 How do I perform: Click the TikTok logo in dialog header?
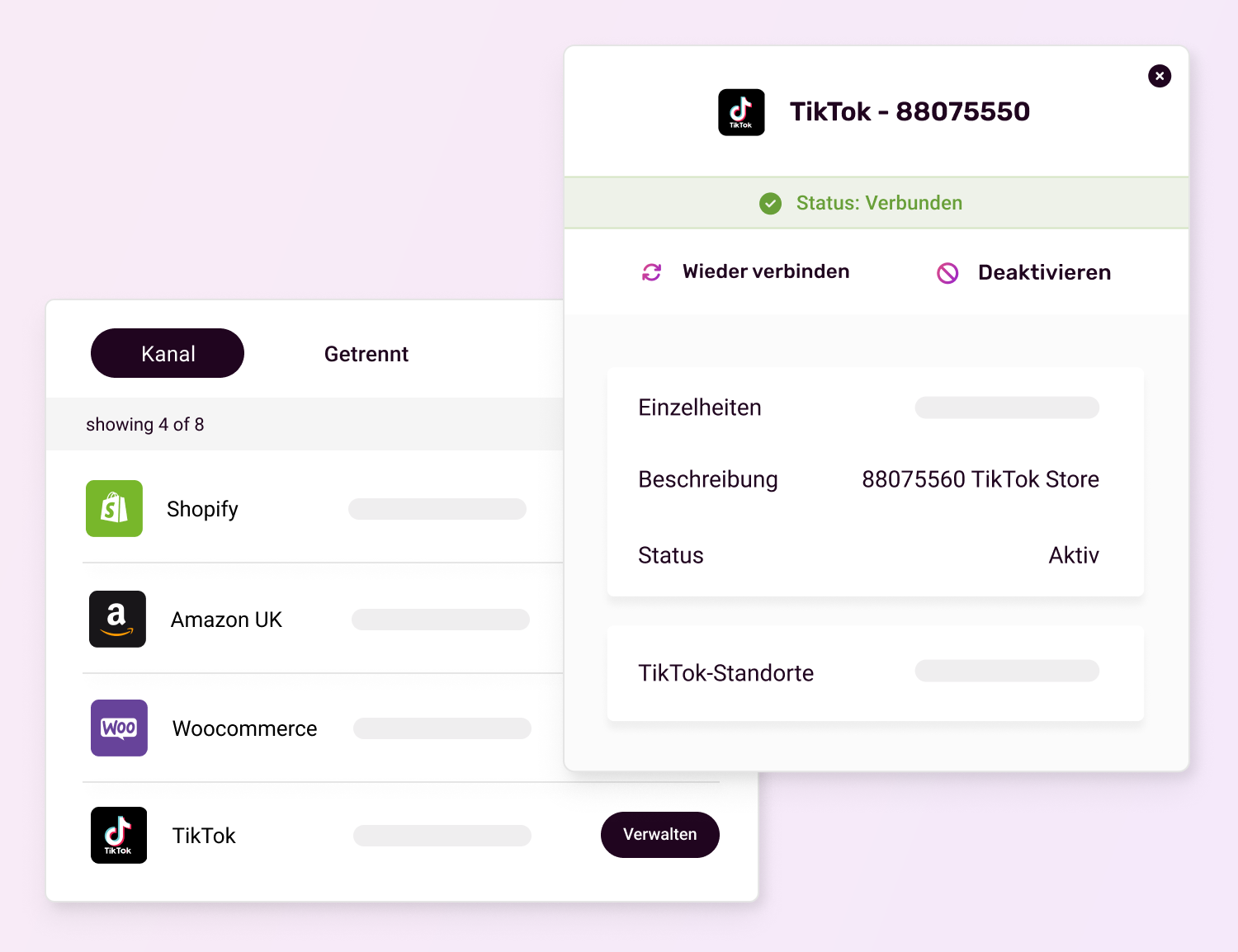point(741,112)
